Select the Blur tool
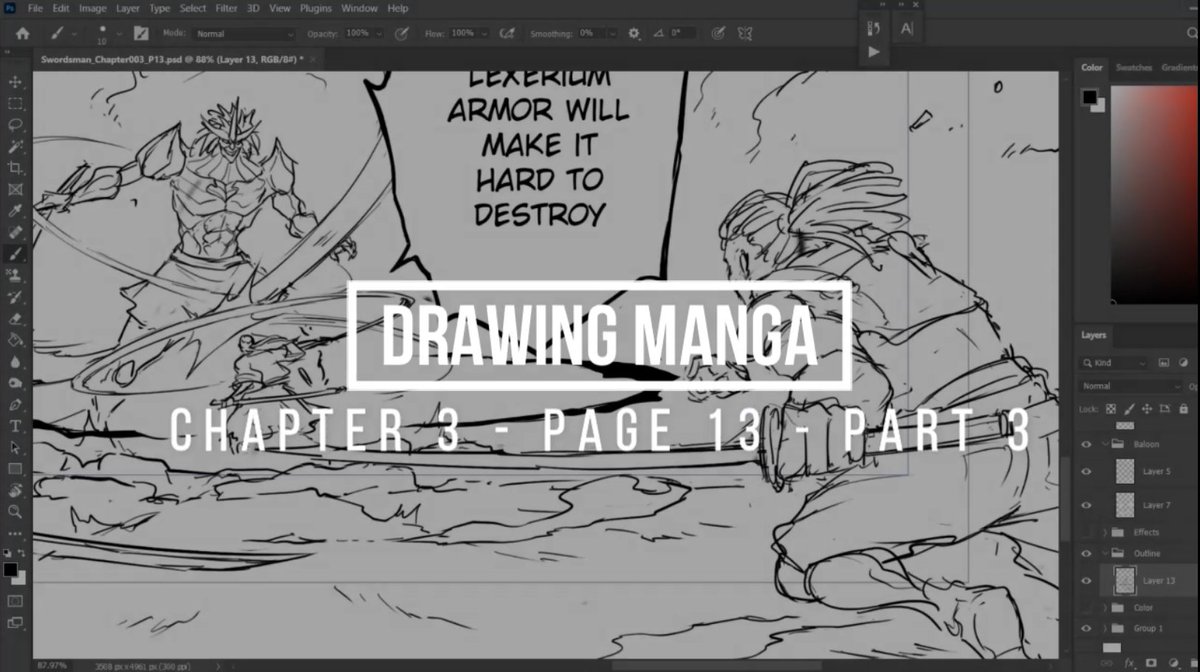Image resolution: width=1200 pixels, height=672 pixels. pos(15,362)
